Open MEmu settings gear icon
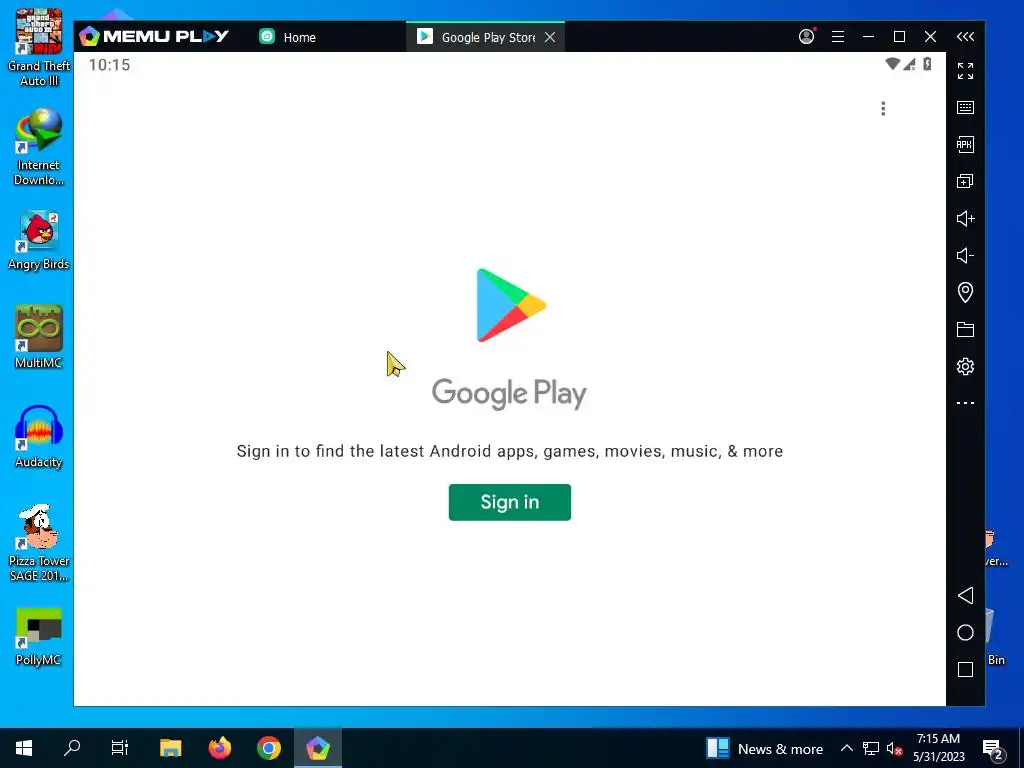This screenshot has height=768, width=1024. [x=965, y=366]
